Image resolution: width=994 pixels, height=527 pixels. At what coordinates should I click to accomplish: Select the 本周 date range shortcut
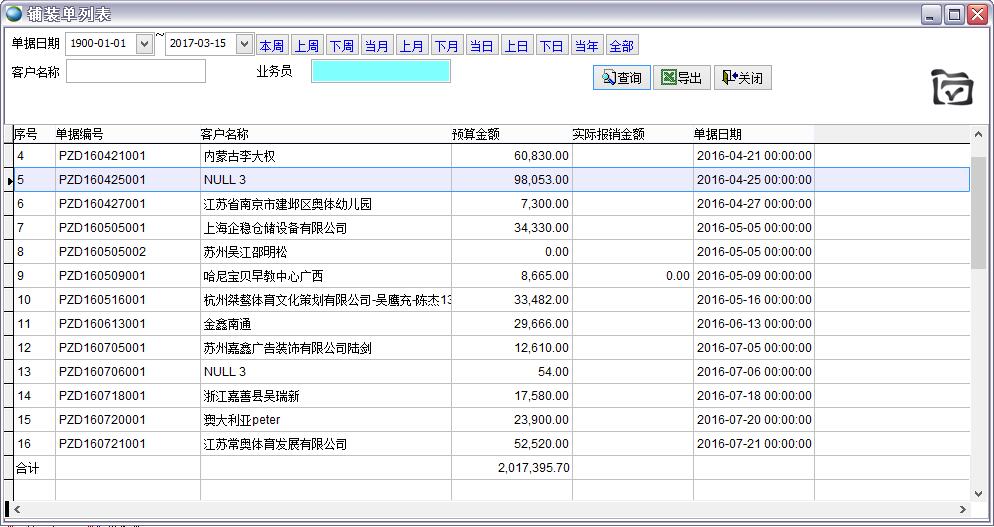271,46
